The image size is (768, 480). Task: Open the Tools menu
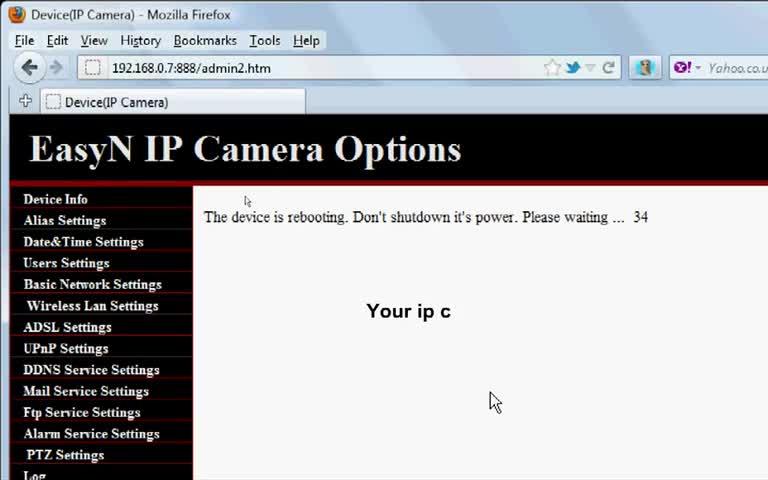[x=264, y=41]
